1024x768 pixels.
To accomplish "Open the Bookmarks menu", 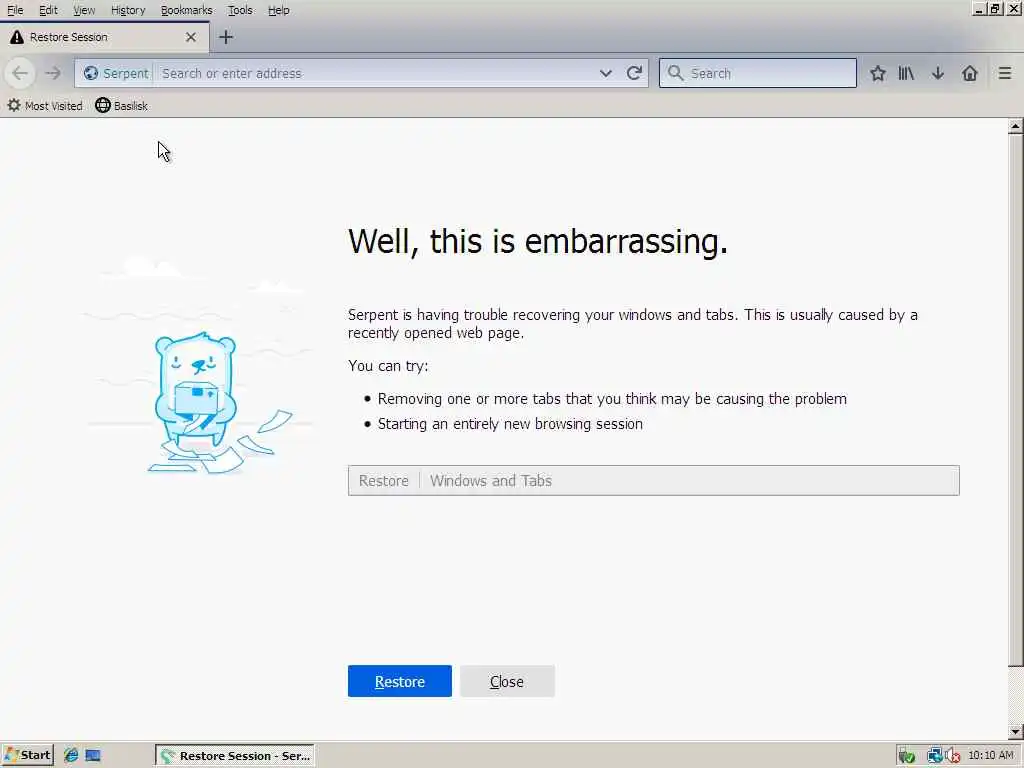I will [x=187, y=10].
